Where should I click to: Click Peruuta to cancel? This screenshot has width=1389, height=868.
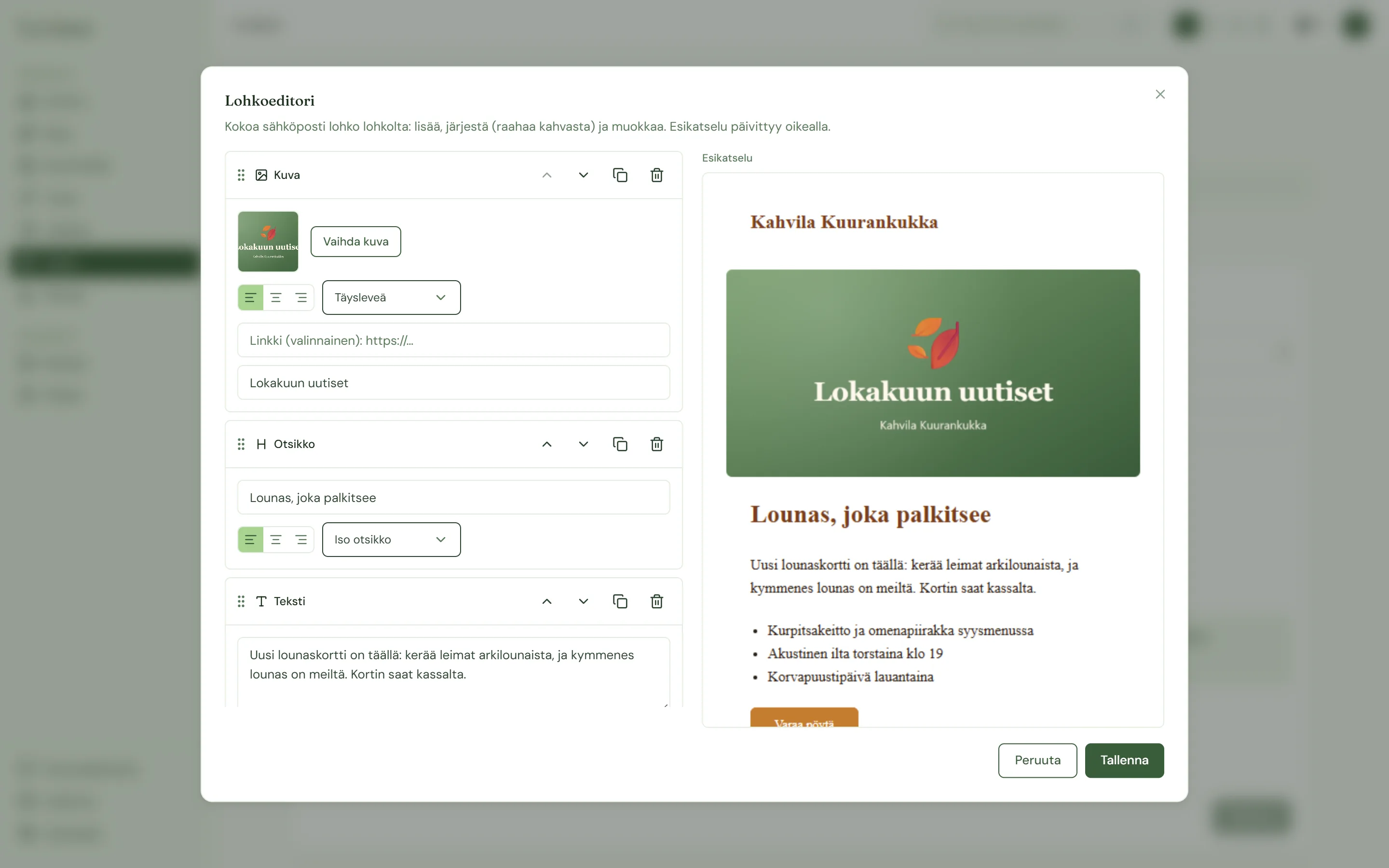tap(1037, 760)
